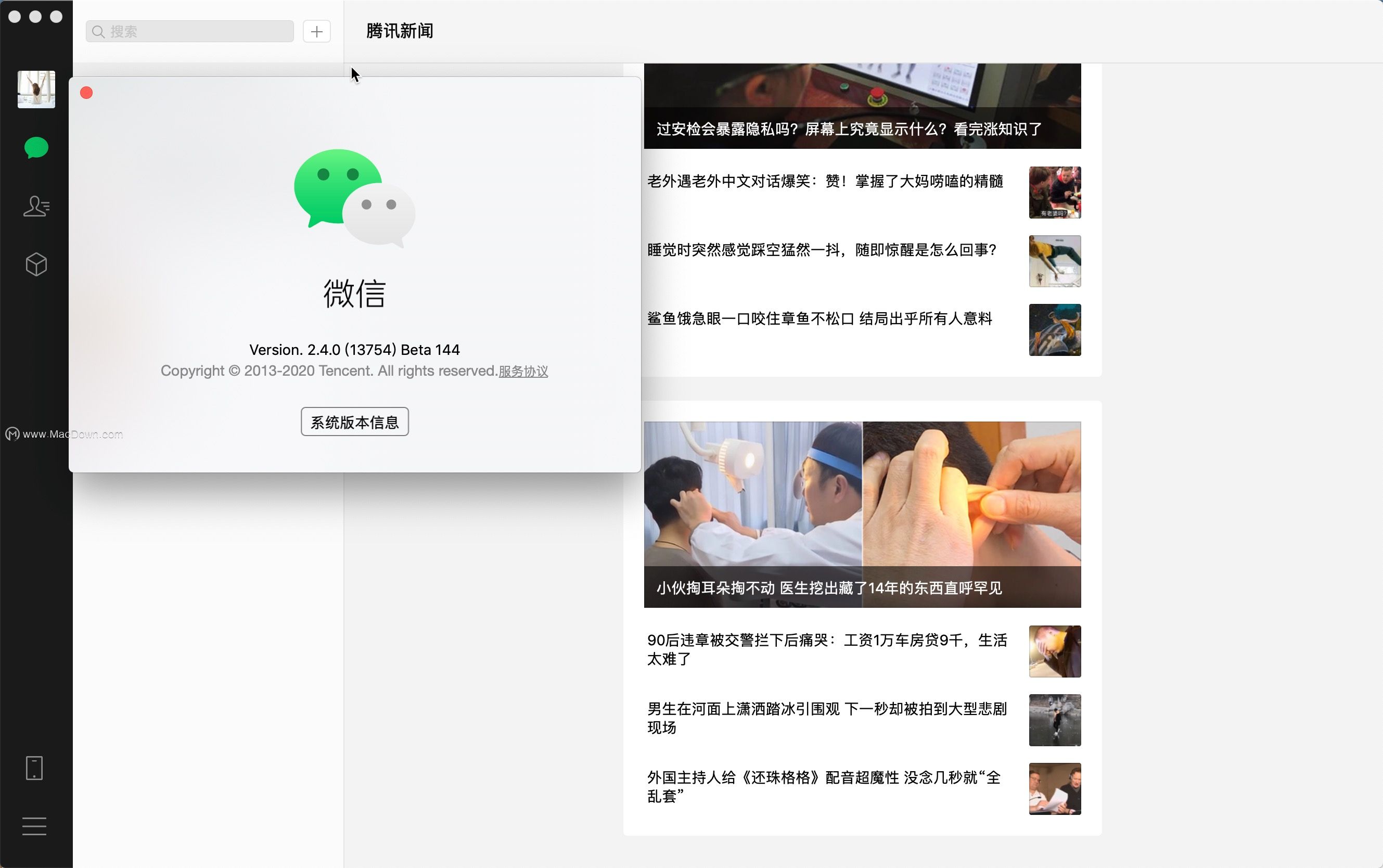Open the Favorites cube icon

pyautogui.click(x=36, y=265)
